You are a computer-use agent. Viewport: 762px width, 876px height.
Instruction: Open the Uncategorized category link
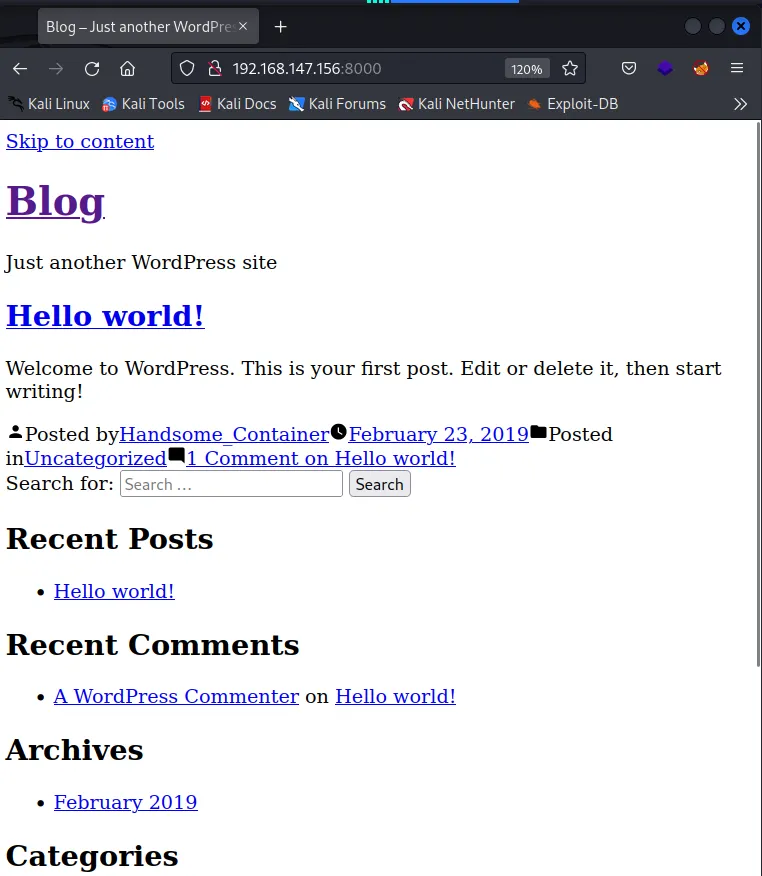(96, 459)
